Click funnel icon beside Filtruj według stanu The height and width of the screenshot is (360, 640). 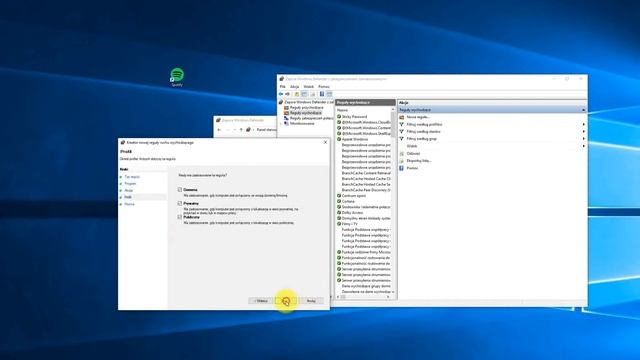[402, 131]
